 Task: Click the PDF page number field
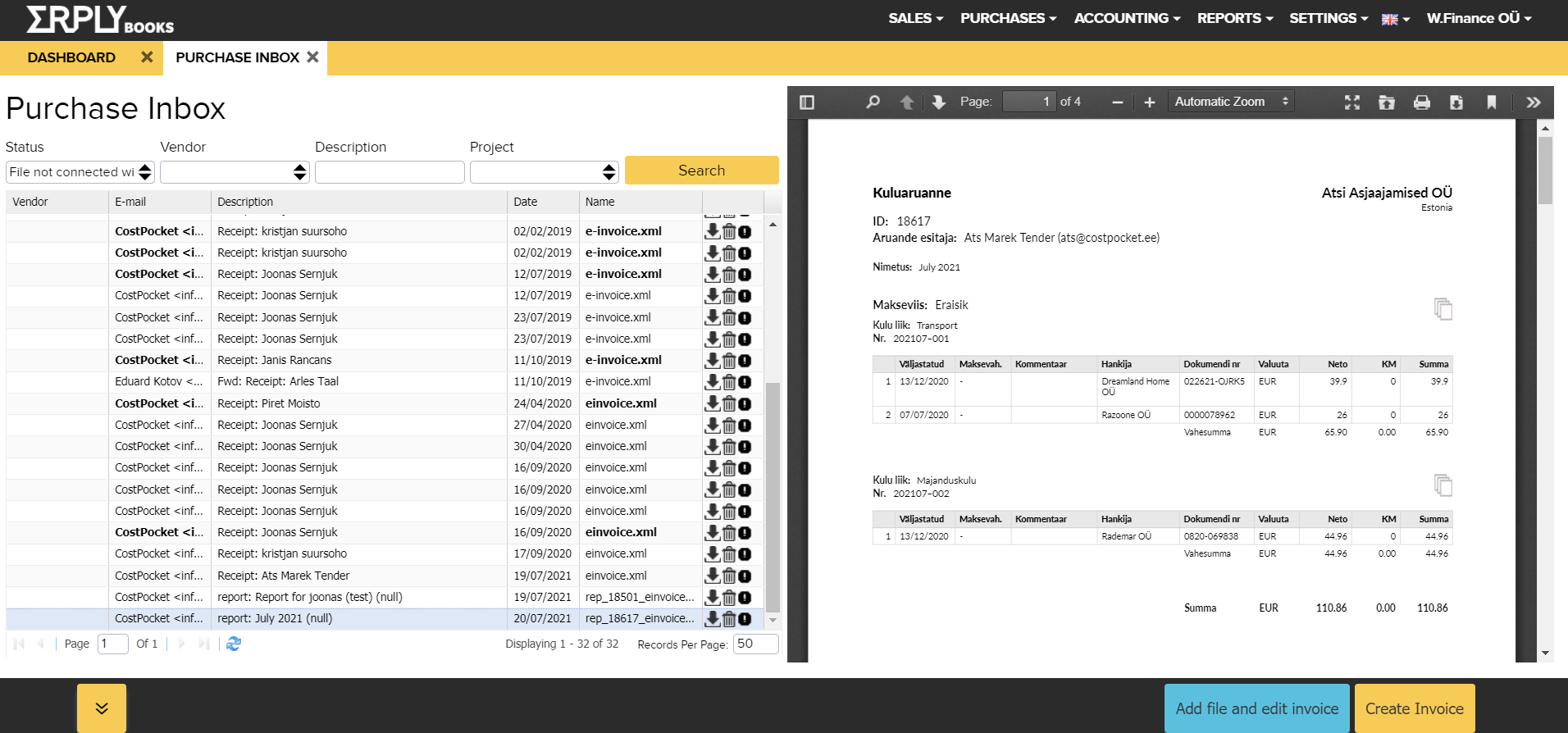[x=1029, y=102]
